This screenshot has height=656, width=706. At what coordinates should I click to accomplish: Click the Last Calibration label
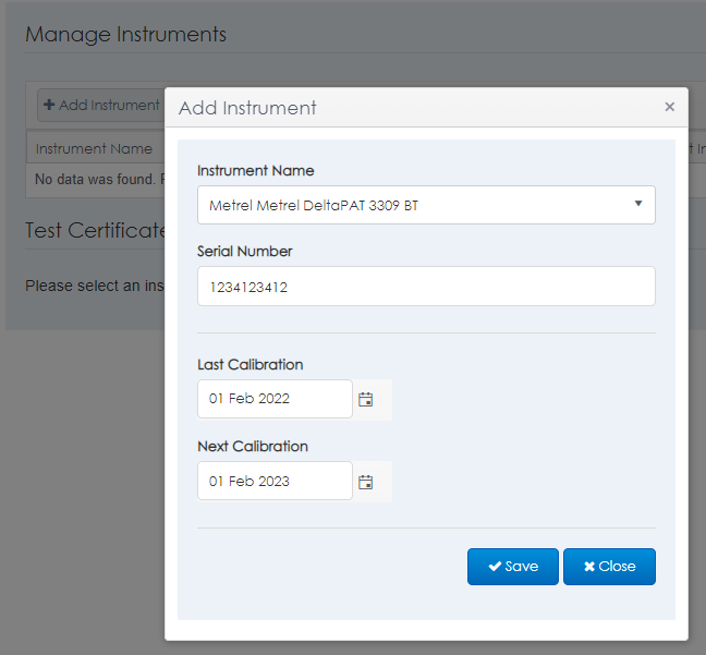click(250, 364)
